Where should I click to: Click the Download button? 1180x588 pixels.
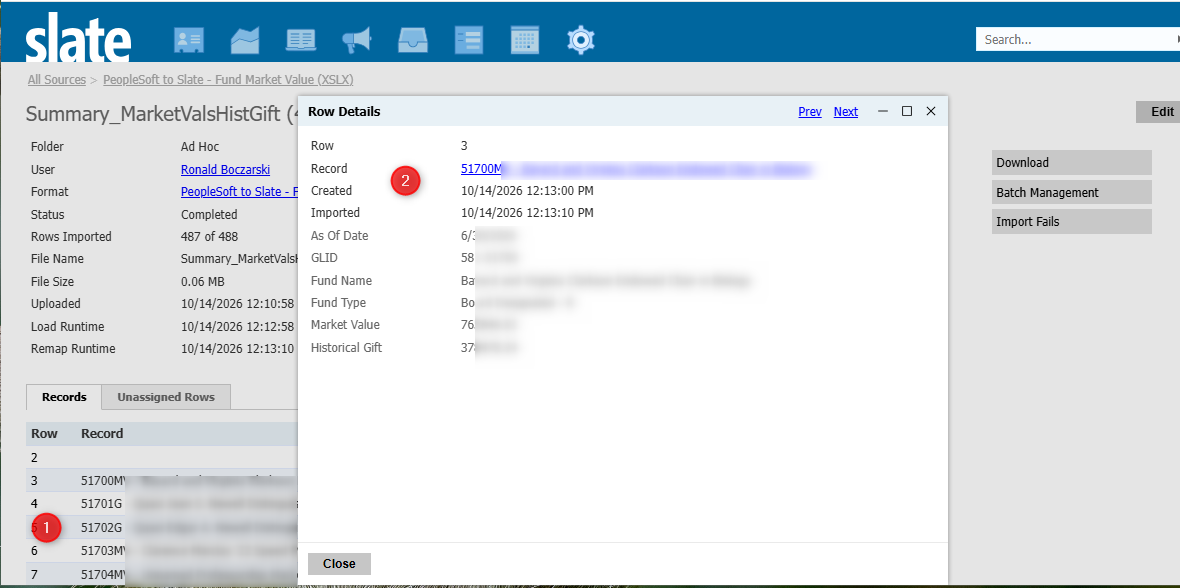[1072, 163]
